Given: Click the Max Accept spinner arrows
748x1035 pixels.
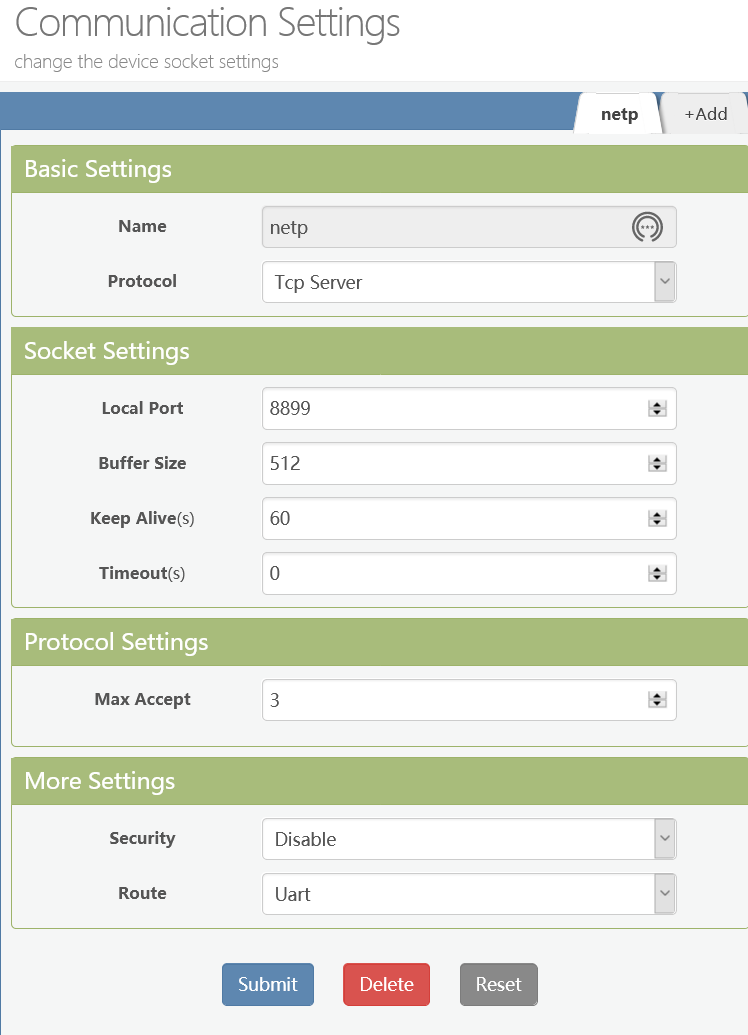Looking at the screenshot, I should (657, 700).
